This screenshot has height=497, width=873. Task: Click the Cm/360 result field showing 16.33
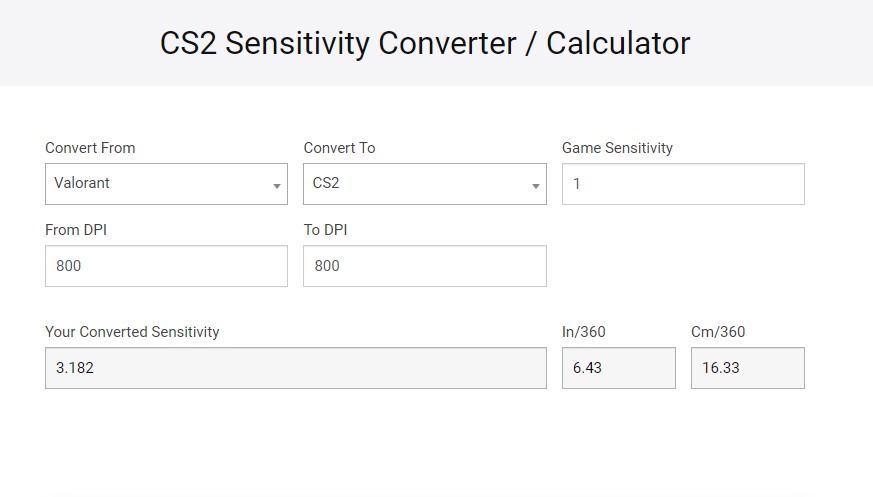(747, 368)
